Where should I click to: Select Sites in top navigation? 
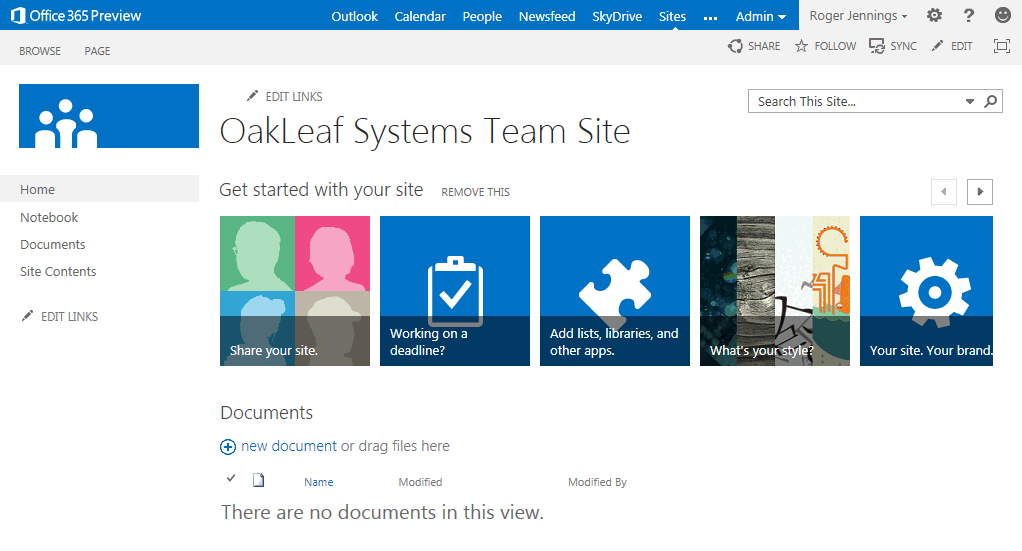click(672, 16)
